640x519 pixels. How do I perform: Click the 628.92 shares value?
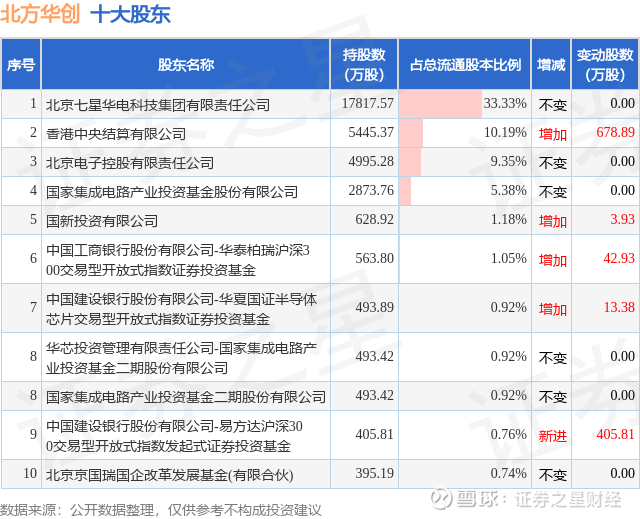click(x=374, y=219)
